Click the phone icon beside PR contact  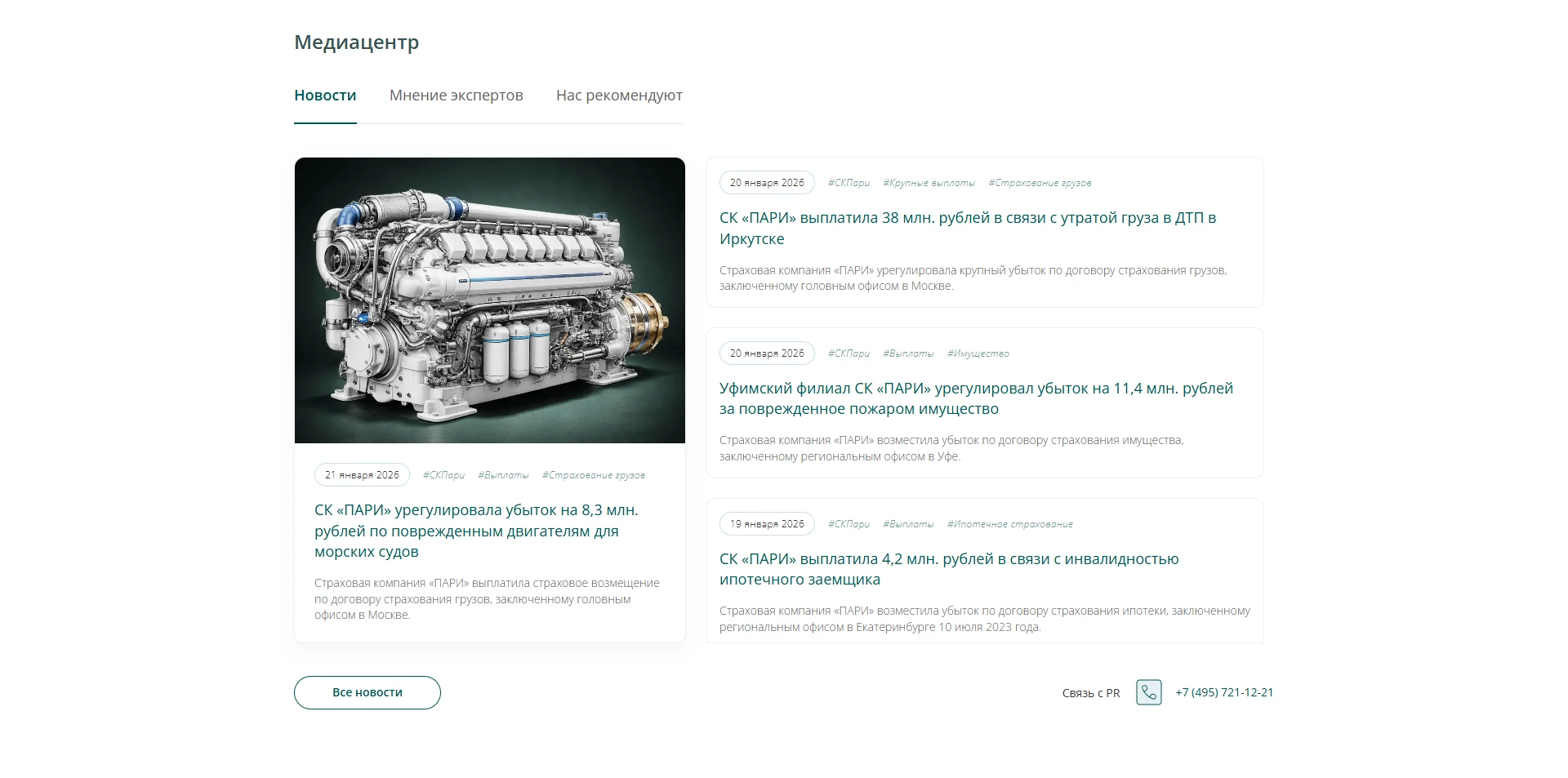point(1148,692)
